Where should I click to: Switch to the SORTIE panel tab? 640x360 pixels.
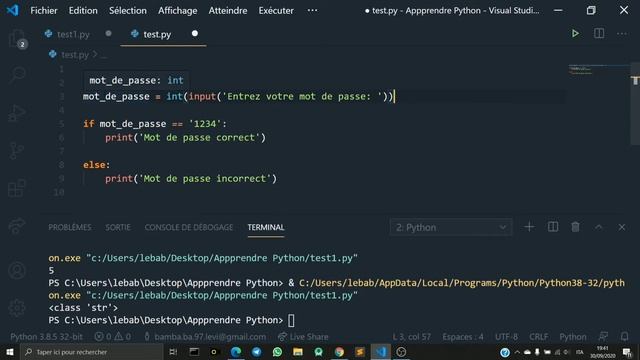point(118,227)
